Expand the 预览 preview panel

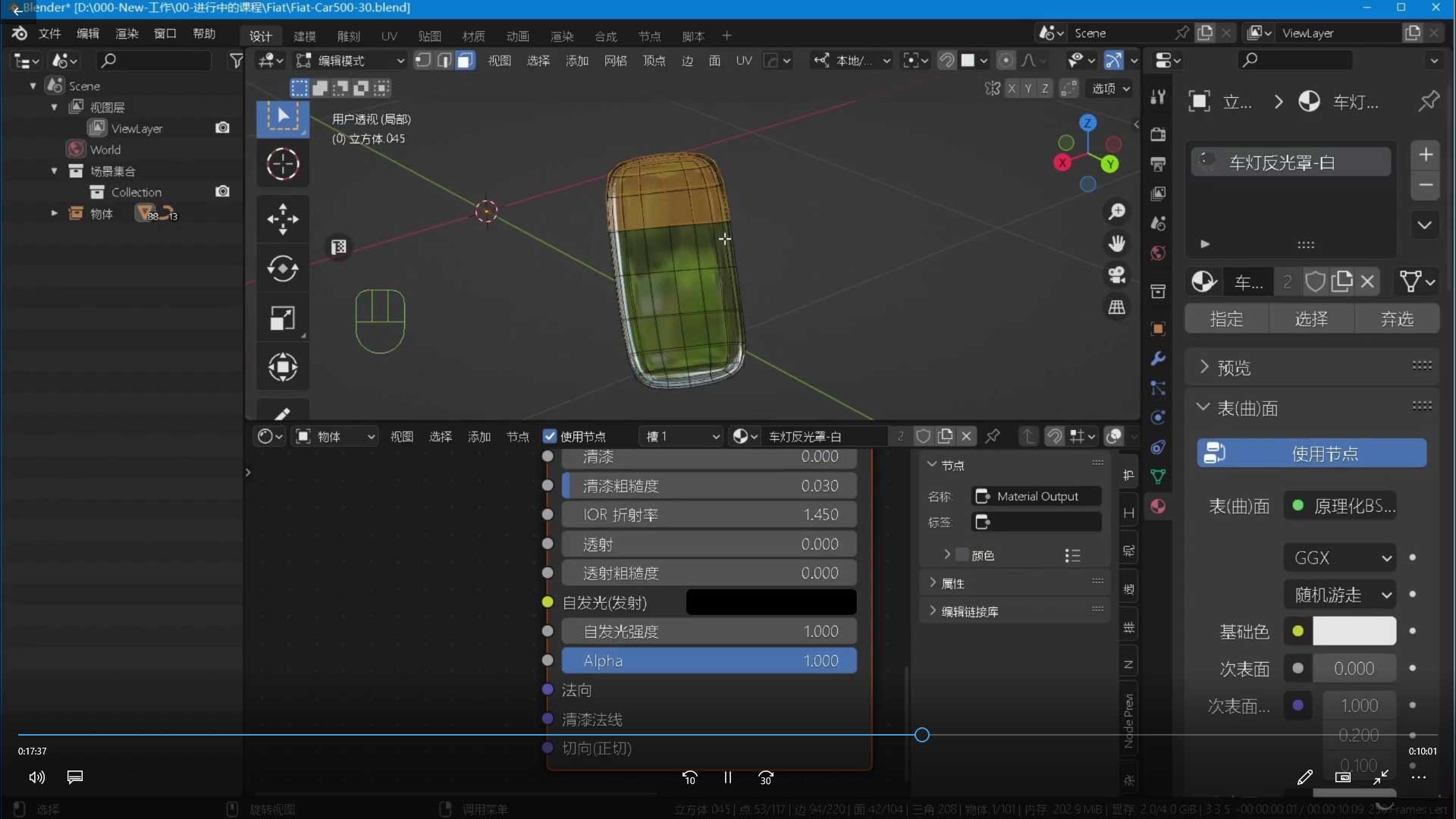tap(1234, 368)
